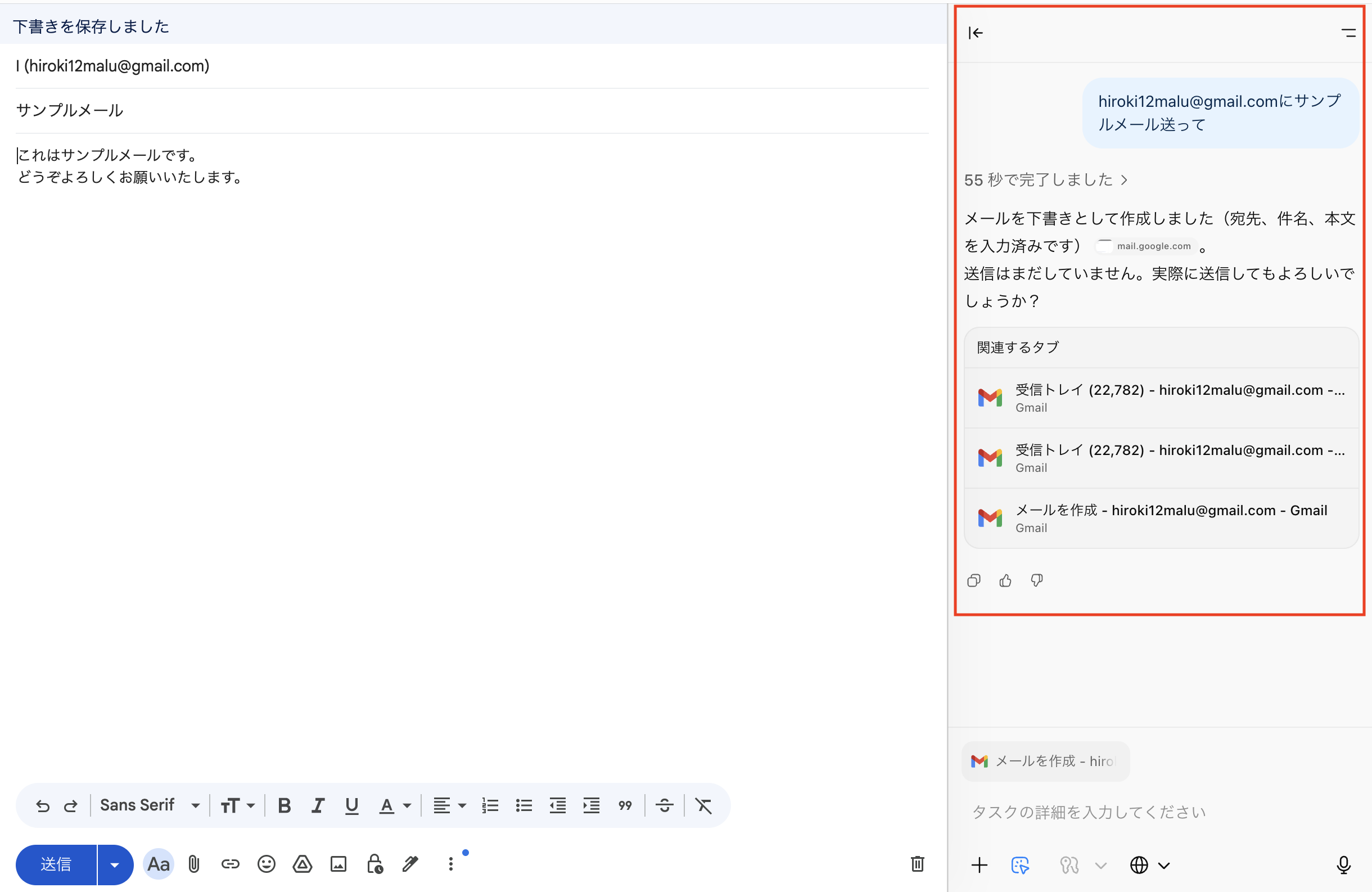Screen dimensions: 1372x892
Task: Insert a link using chain icon
Action: point(230,864)
